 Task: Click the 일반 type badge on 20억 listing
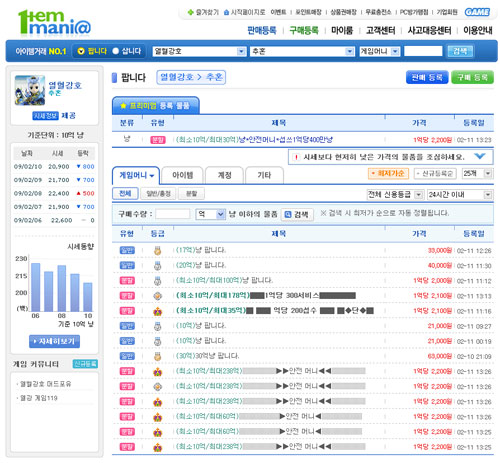[127, 266]
